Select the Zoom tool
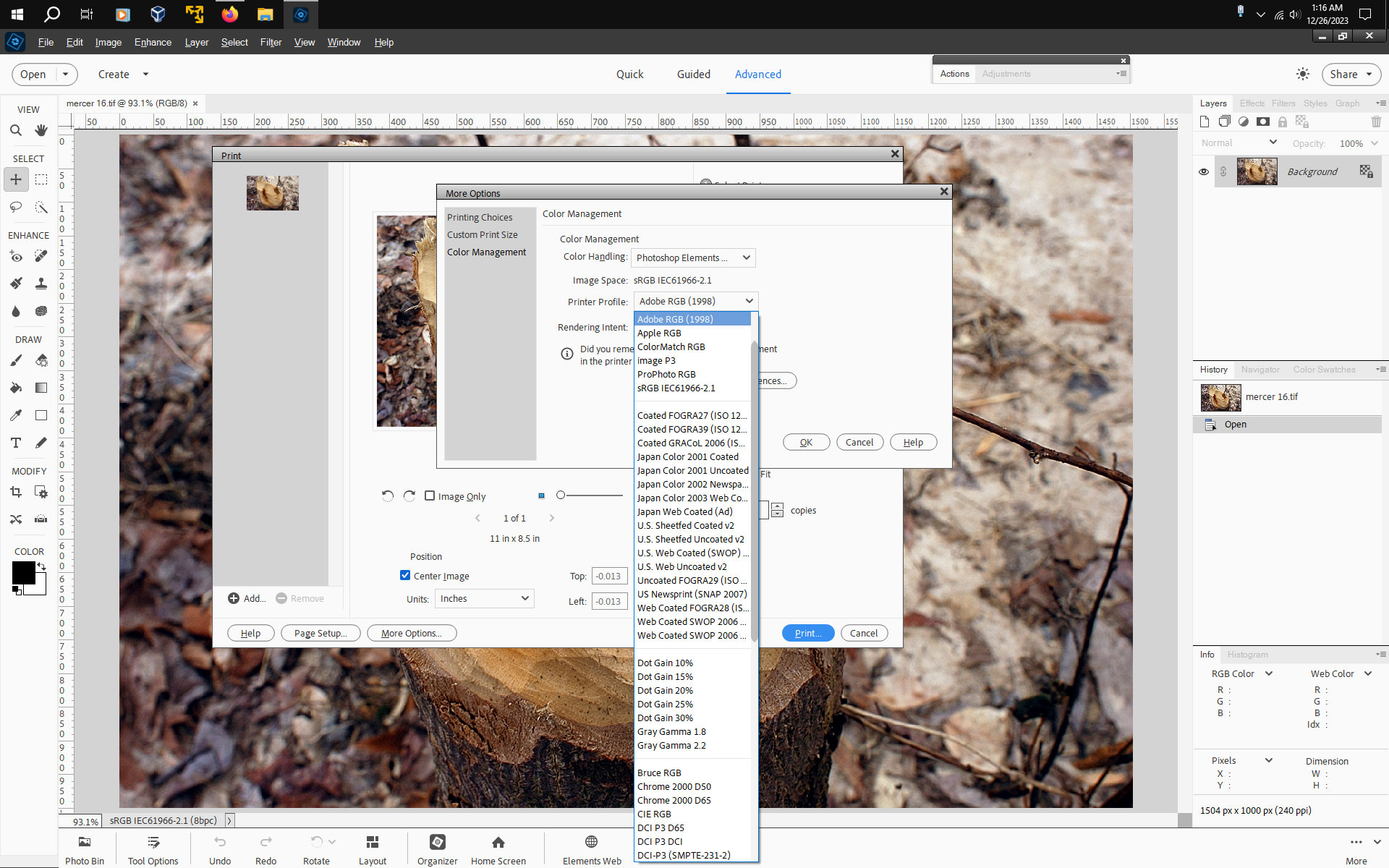1389x868 pixels. pos(16,130)
